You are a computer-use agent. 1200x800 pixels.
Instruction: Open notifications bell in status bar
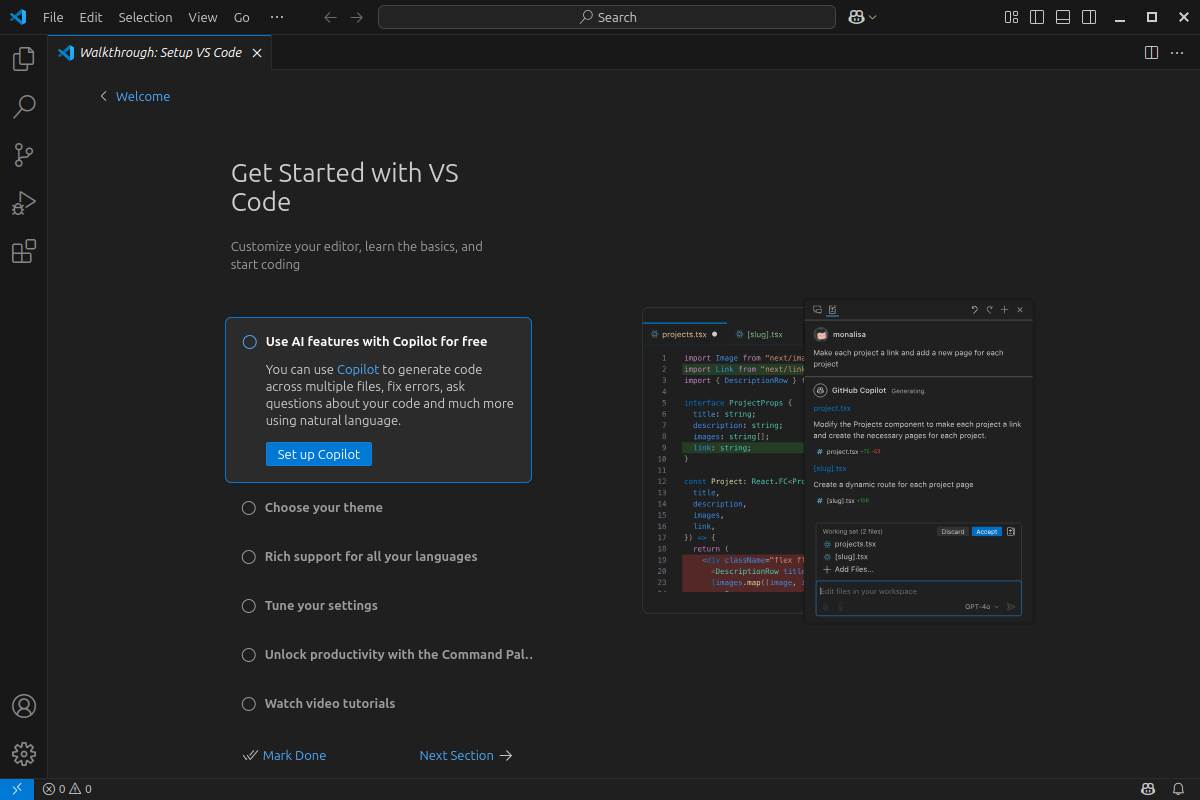coord(1180,789)
